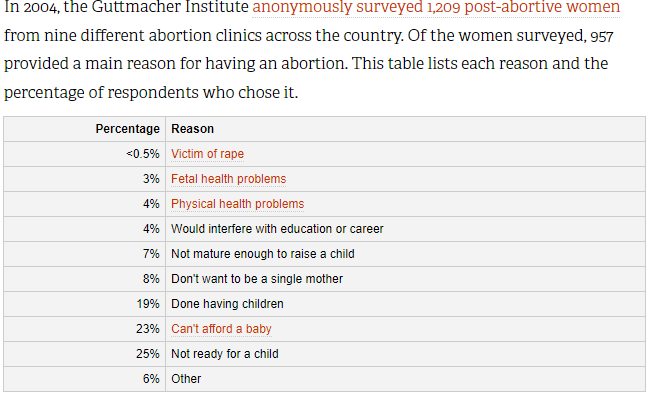
Task: Click the Not ready for a child cell
Action: click(405, 354)
